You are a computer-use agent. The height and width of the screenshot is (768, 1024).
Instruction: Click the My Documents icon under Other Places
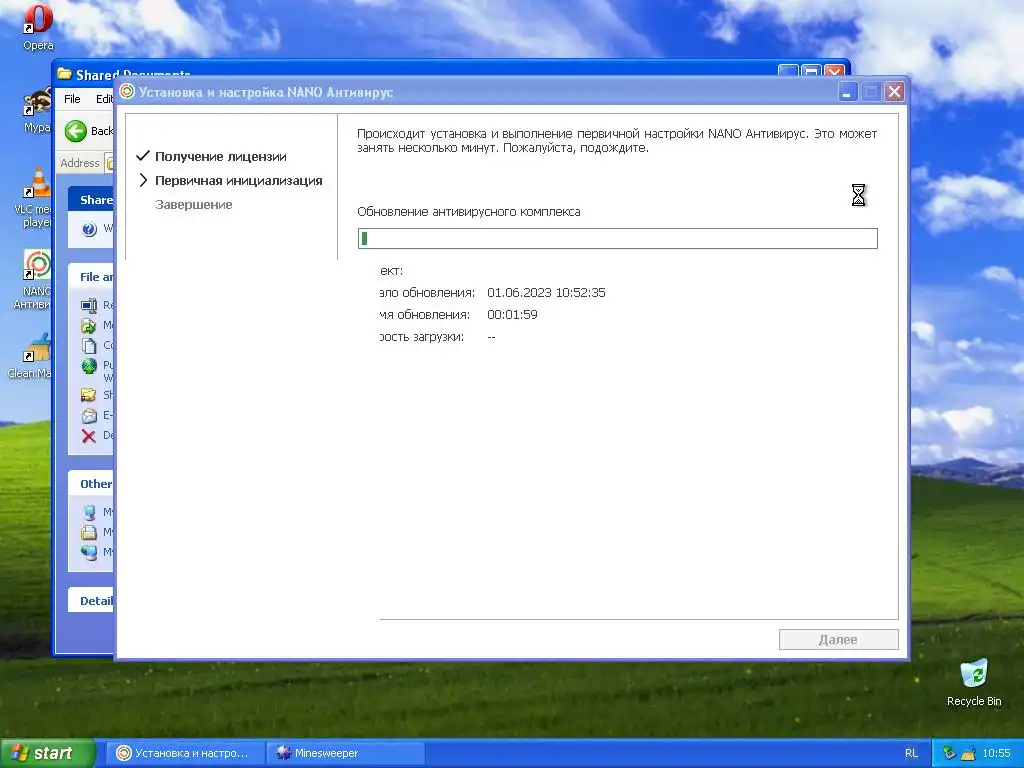pyautogui.click(x=89, y=532)
